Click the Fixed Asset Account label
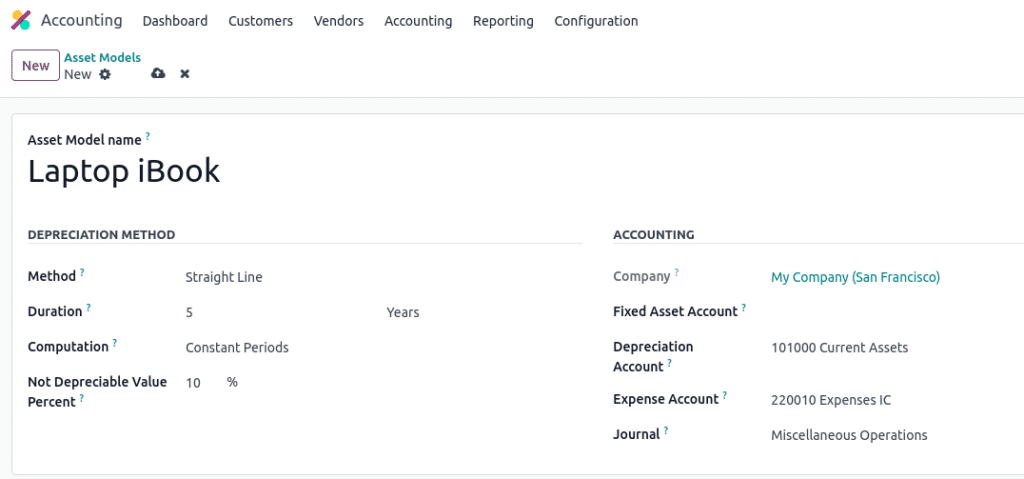Viewport: 1024px width, 479px height. 675,311
